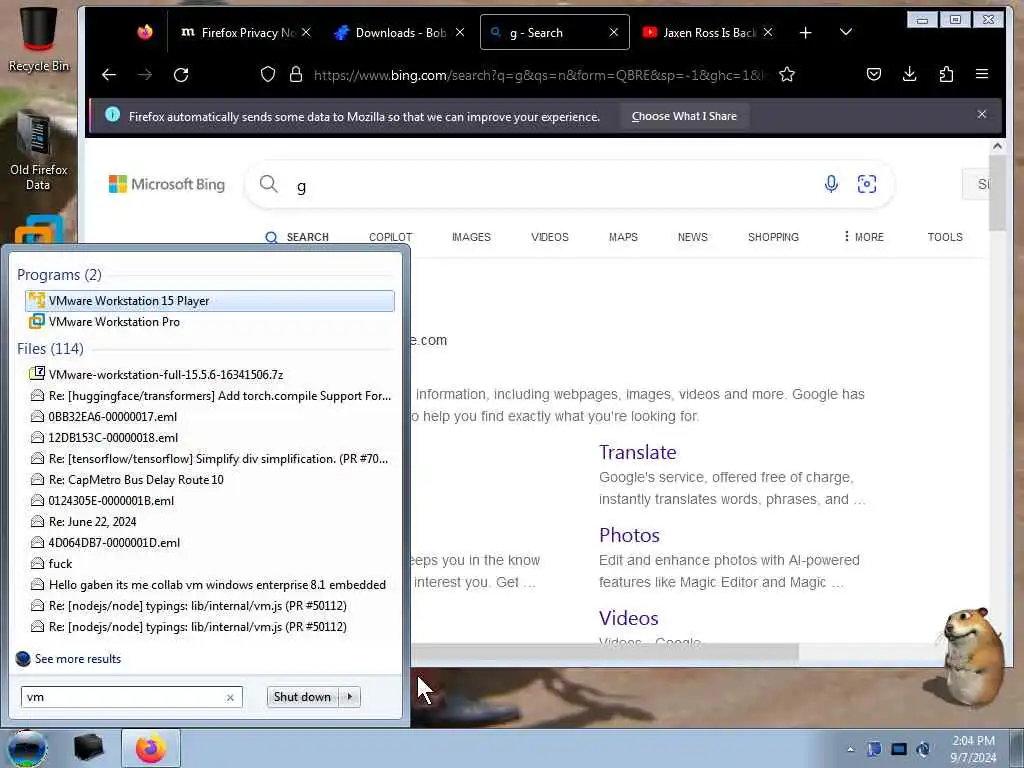The height and width of the screenshot is (768, 1024).
Task: Click the Choose What I Share button
Action: pyautogui.click(x=684, y=116)
